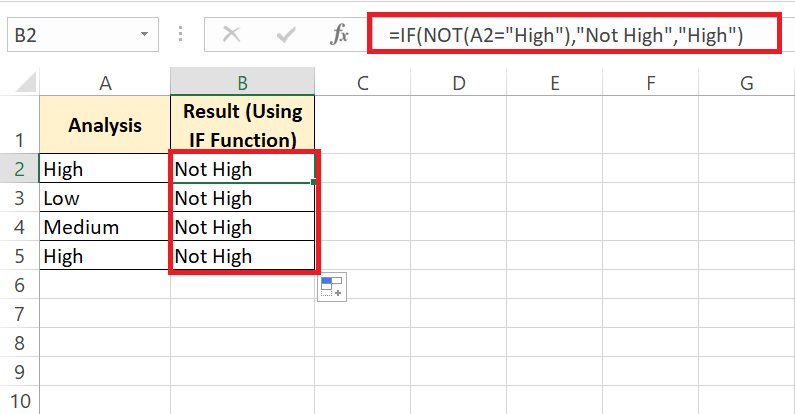Select row 5 header

tap(19, 255)
